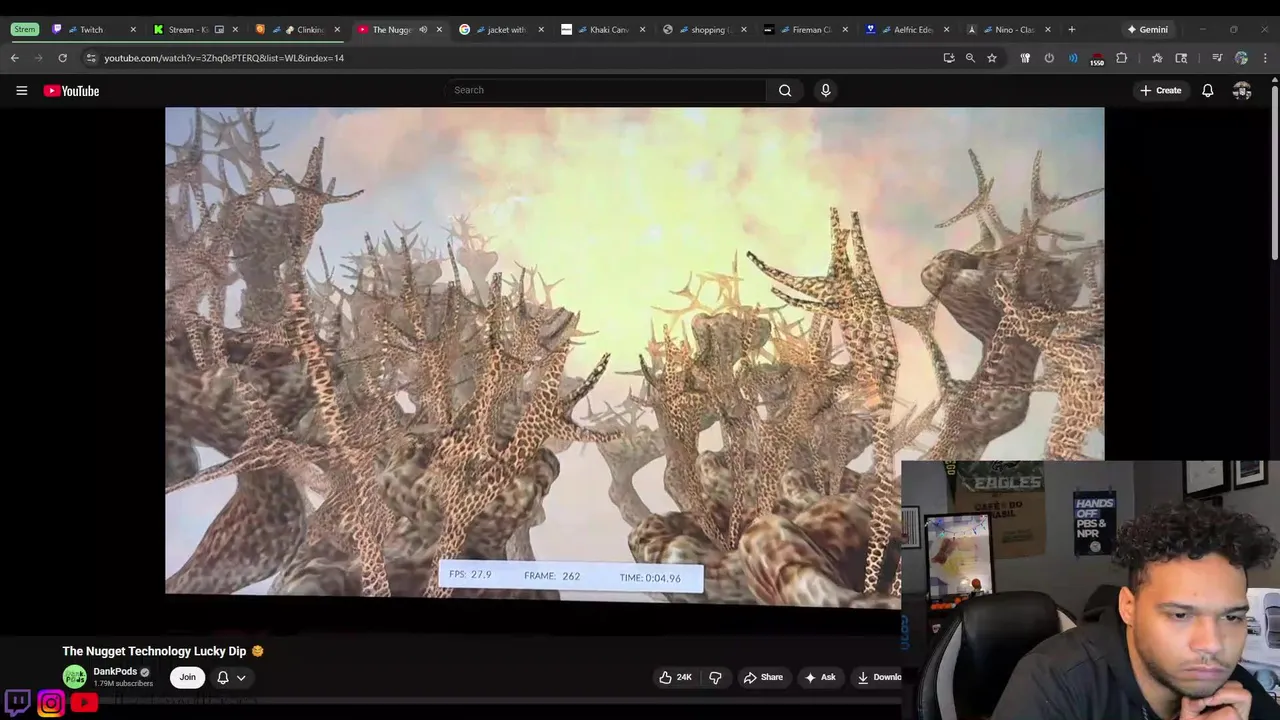Go back with the browser back arrow
1280x720 pixels.
pyautogui.click(x=14, y=58)
